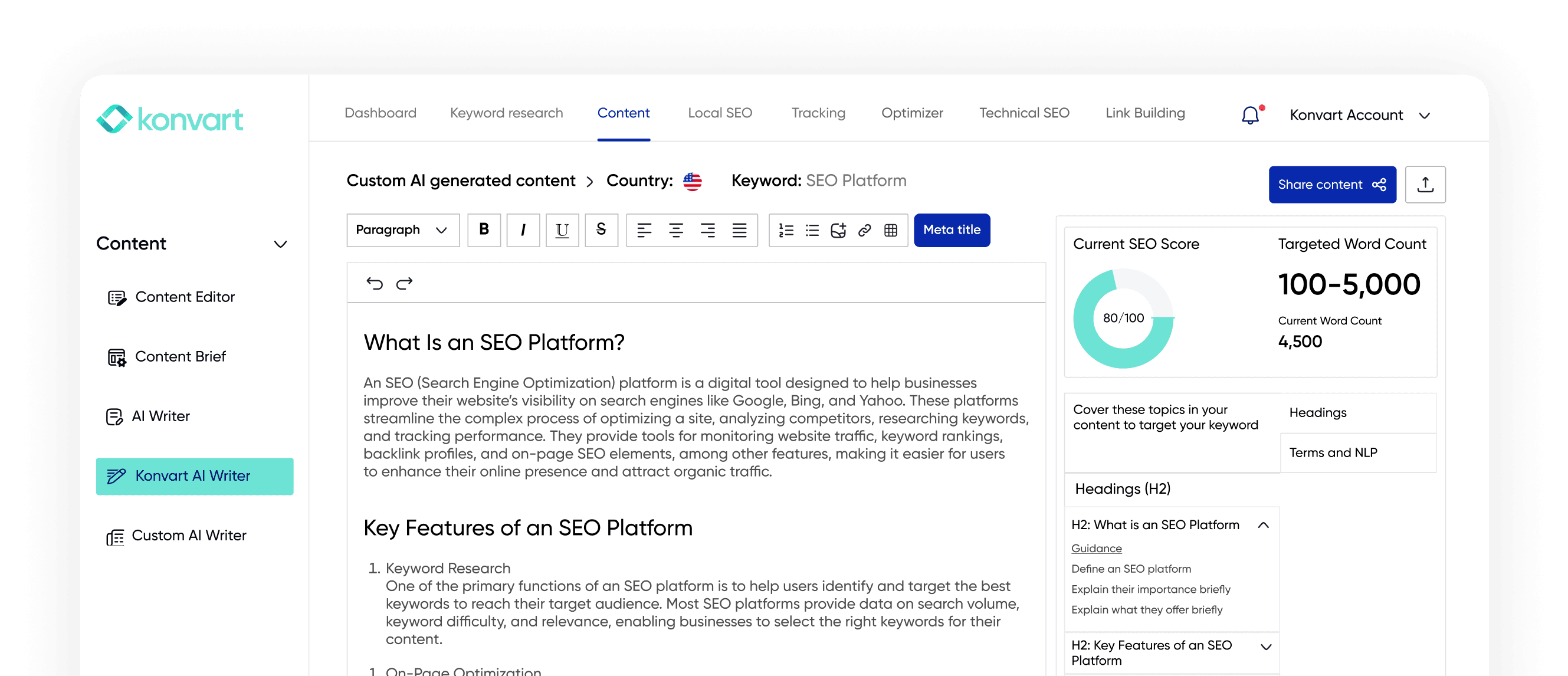The image size is (1568, 676).
Task: Open the Guidance link
Action: 1095,548
